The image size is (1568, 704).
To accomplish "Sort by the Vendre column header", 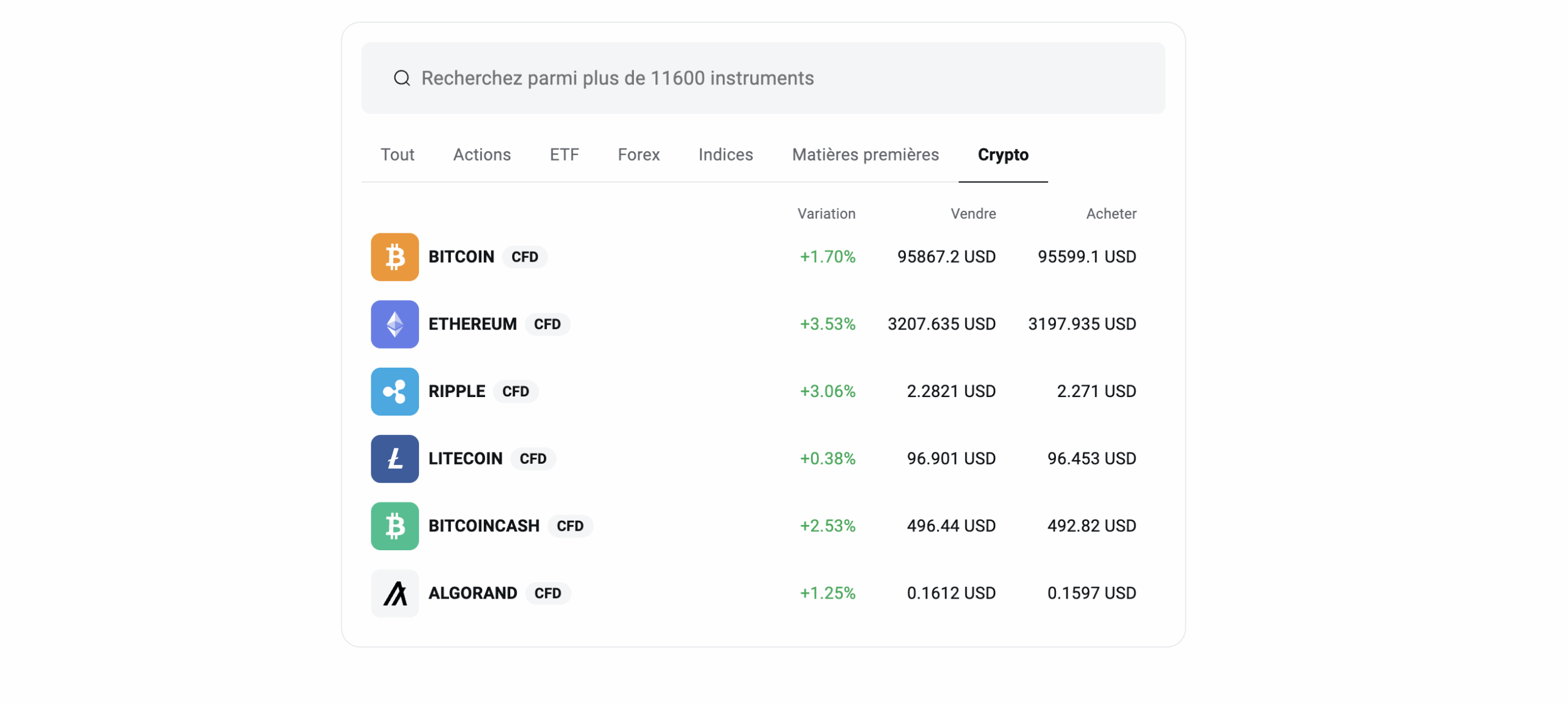I will (x=973, y=213).
